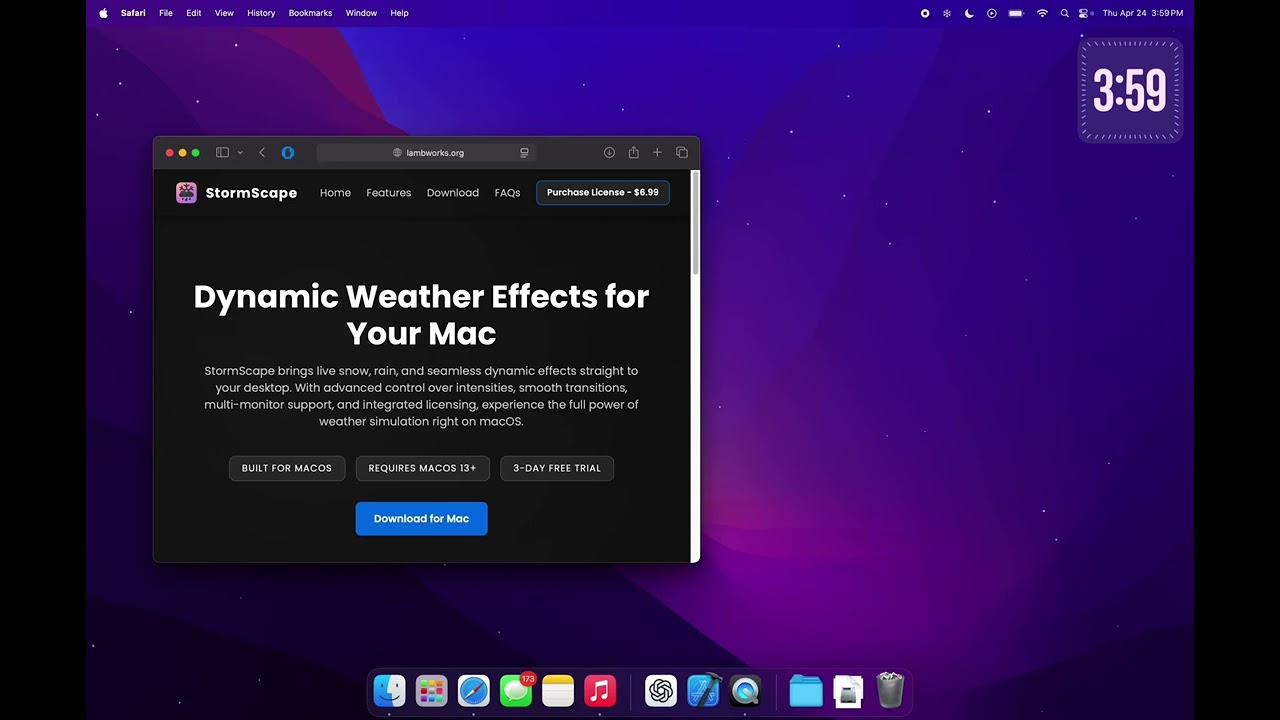Screen dimensions: 1280x720
Task: Open the blue folder in the Dock
Action: point(806,691)
